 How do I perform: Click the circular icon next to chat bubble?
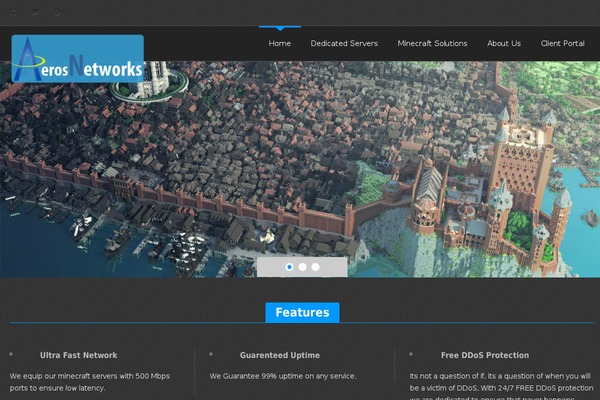pos(57,13)
